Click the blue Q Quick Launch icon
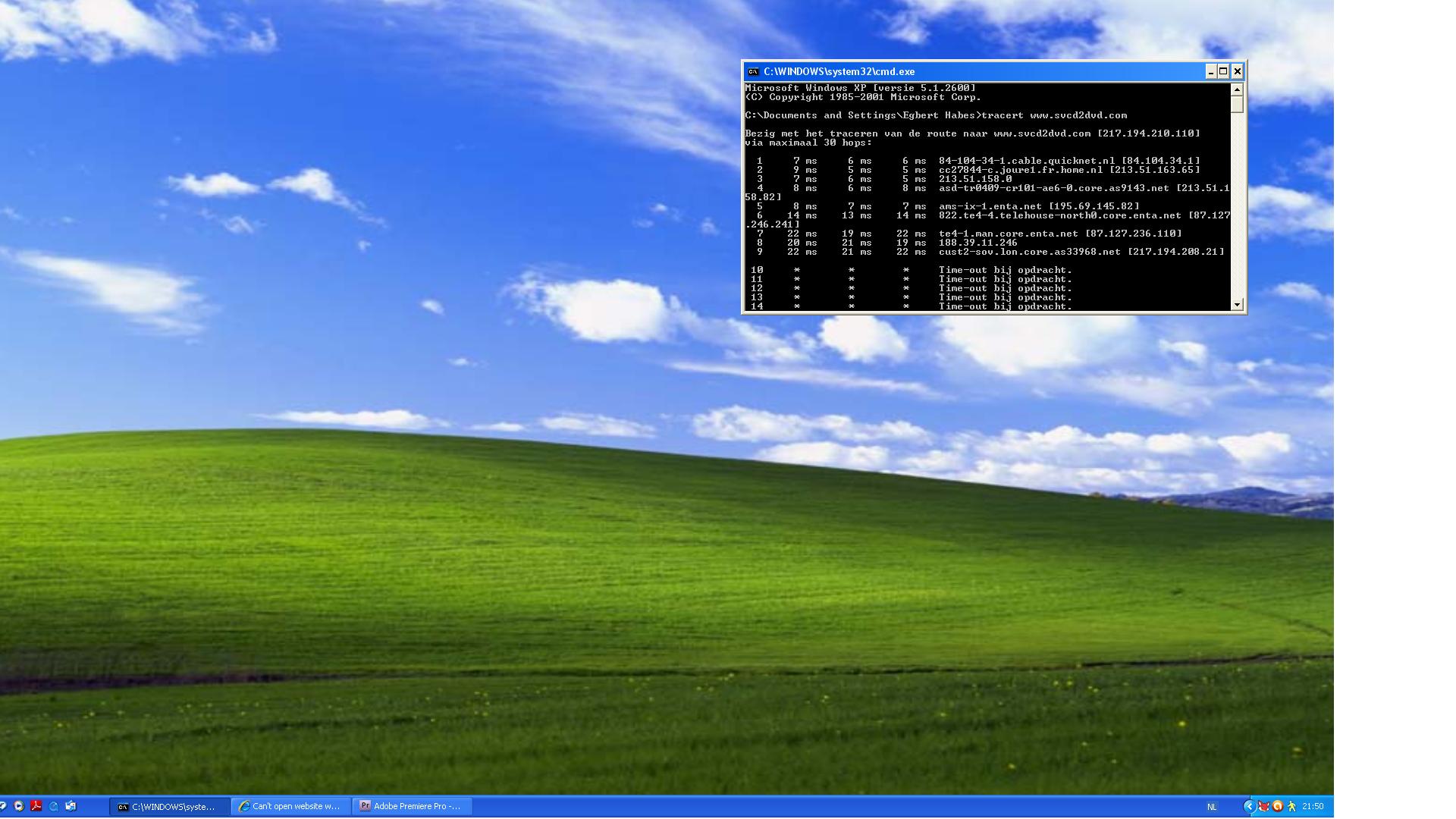 coord(54,806)
